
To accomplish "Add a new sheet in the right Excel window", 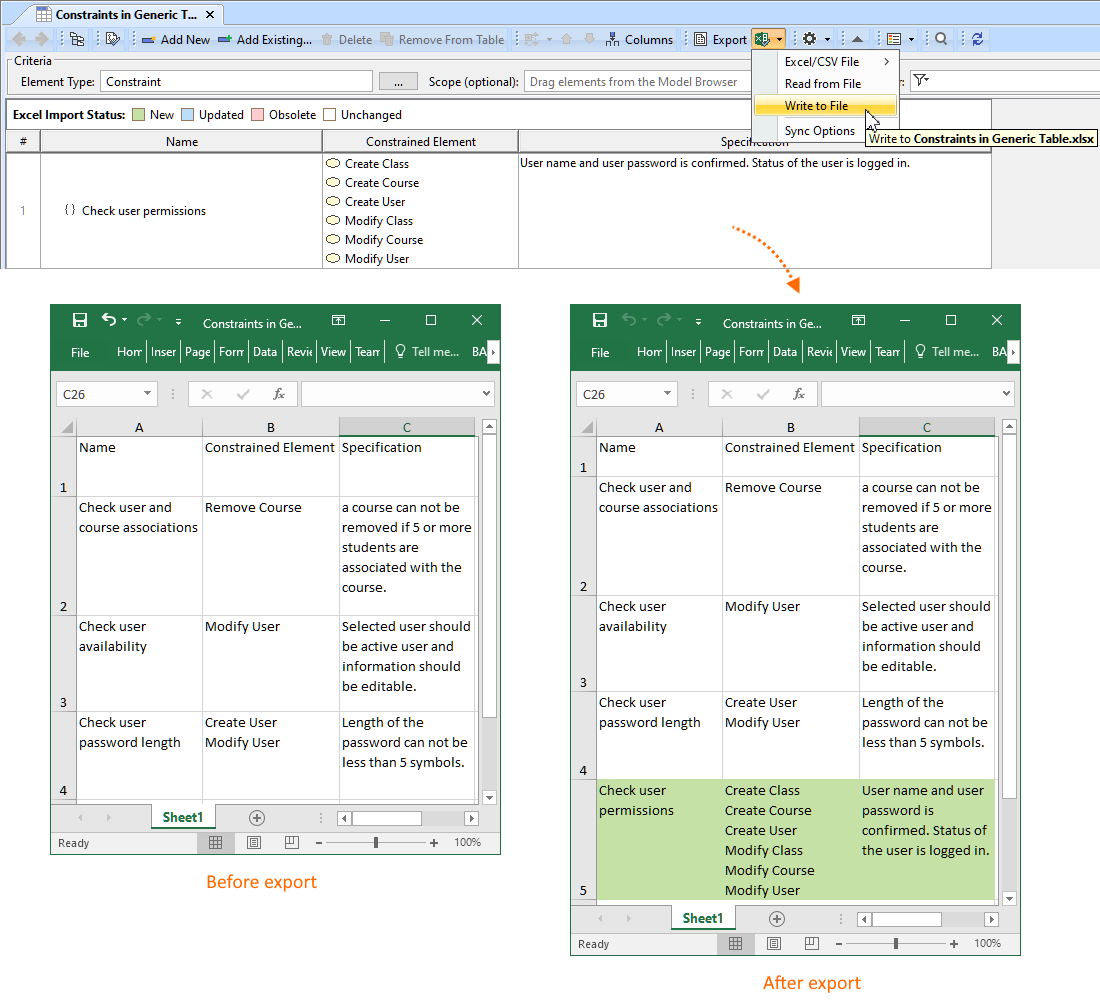I will click(777, 919).
